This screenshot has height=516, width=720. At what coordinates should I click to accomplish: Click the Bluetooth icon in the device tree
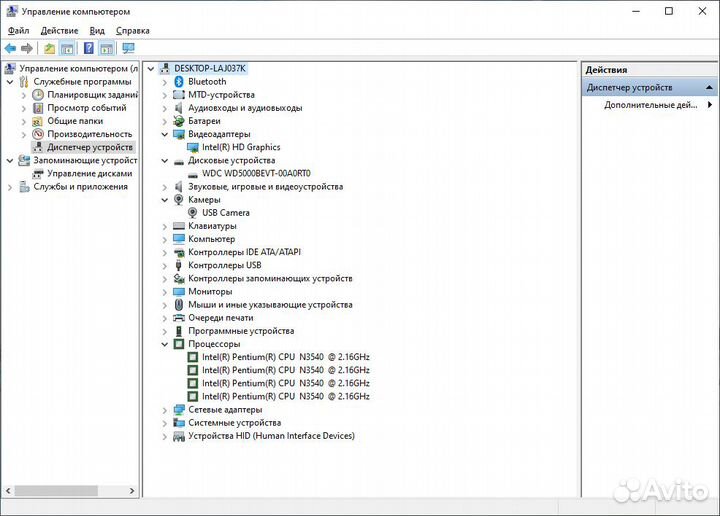179,82
